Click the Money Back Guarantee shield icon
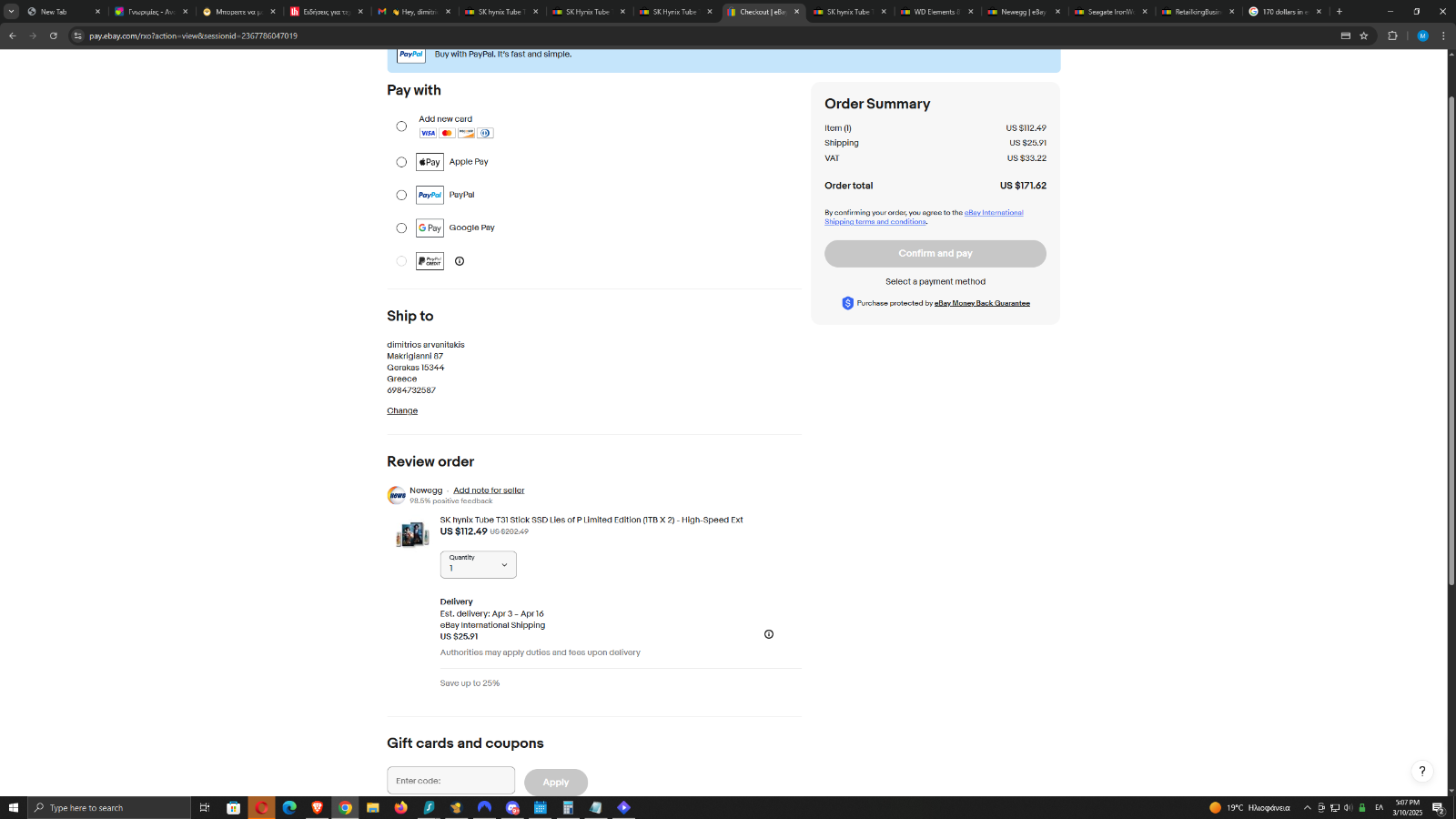The image size is (1456, 819). coord(847,303)
